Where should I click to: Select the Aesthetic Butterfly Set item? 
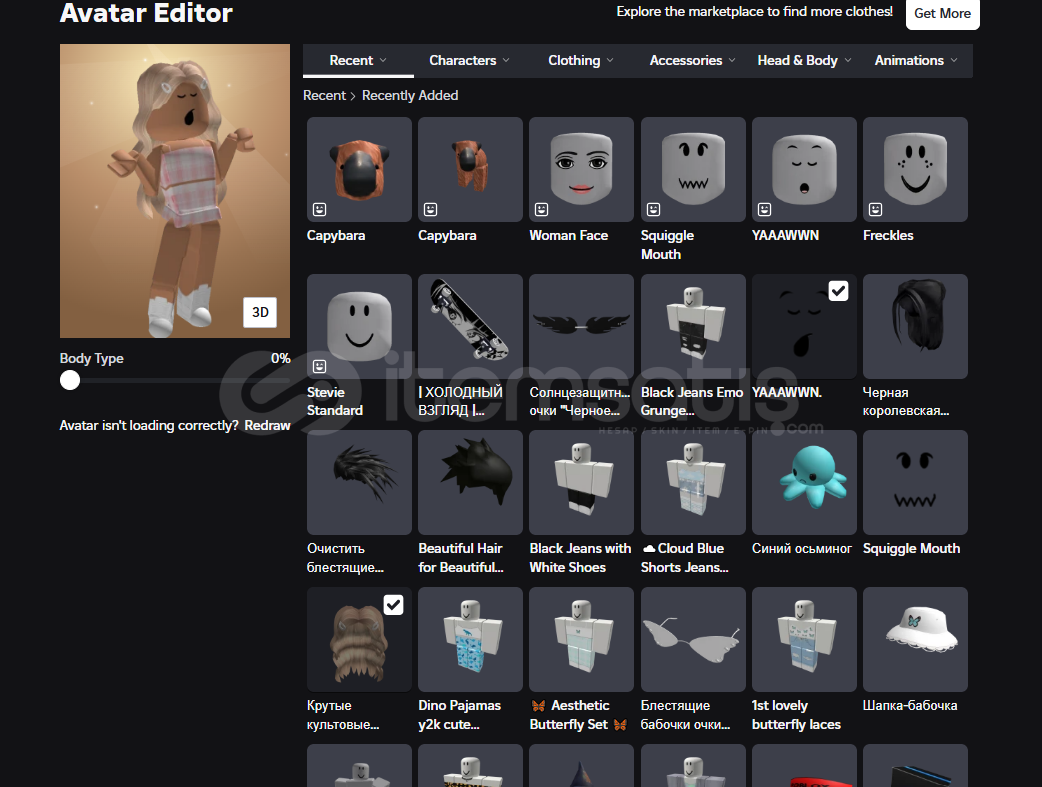pos(581,639)
